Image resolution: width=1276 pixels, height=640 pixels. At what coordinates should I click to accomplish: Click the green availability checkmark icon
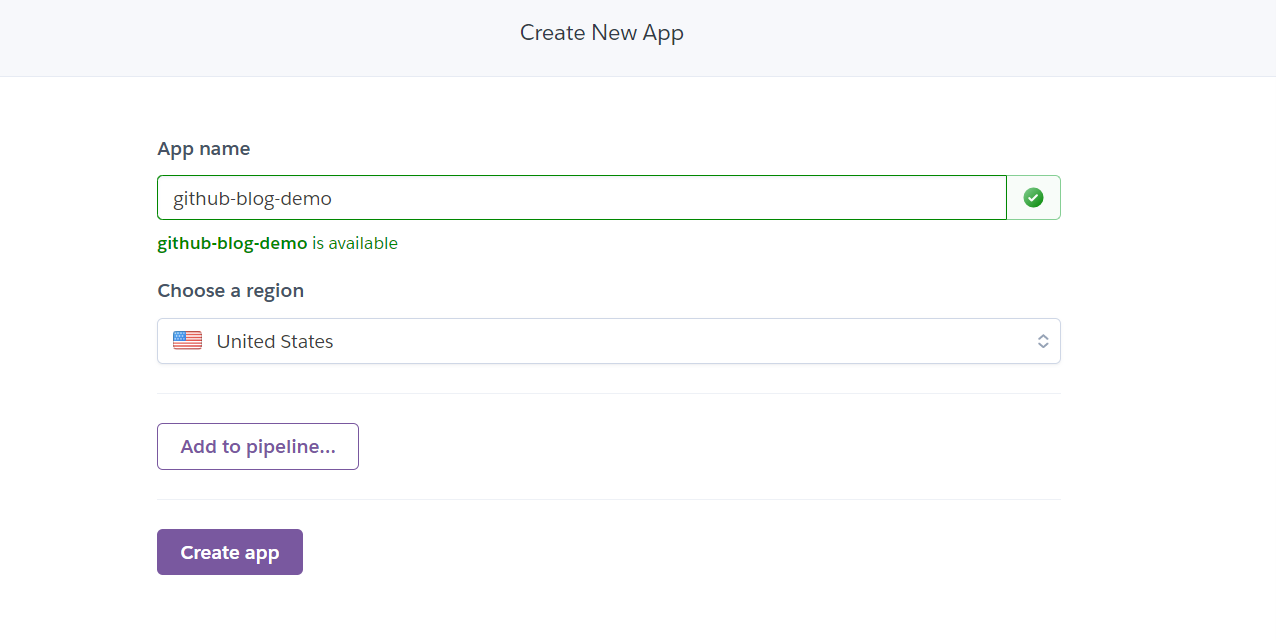tap(1033, 198)
